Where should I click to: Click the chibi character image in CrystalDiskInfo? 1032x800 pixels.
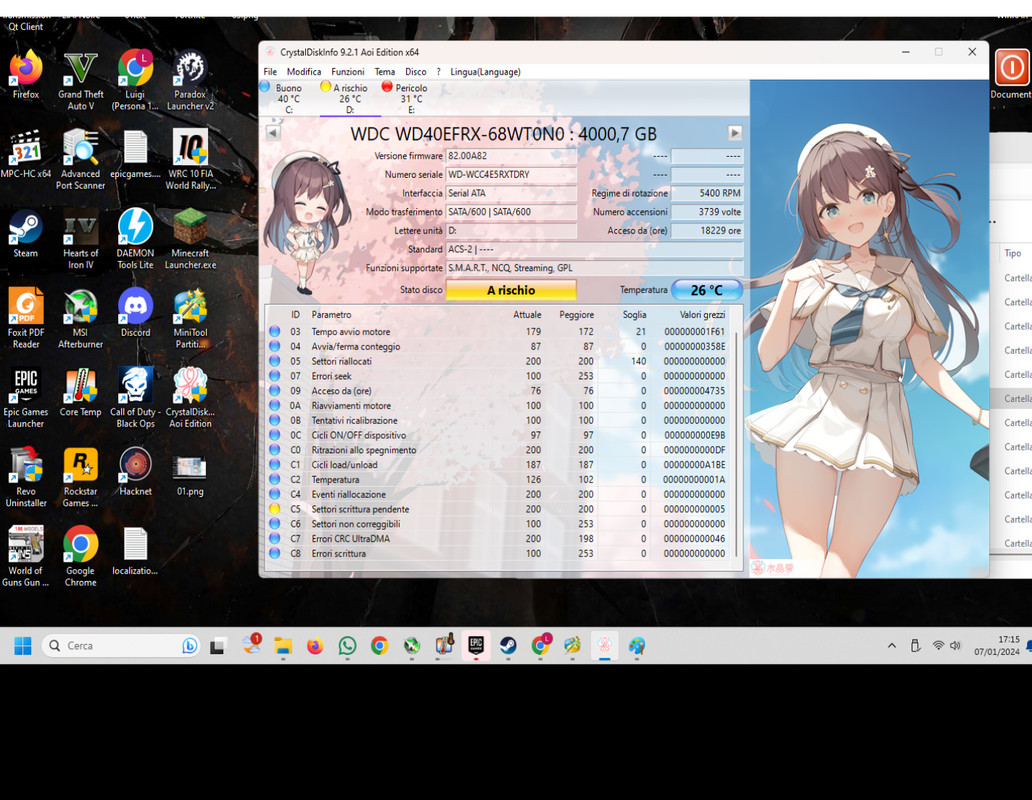point(306,224)
